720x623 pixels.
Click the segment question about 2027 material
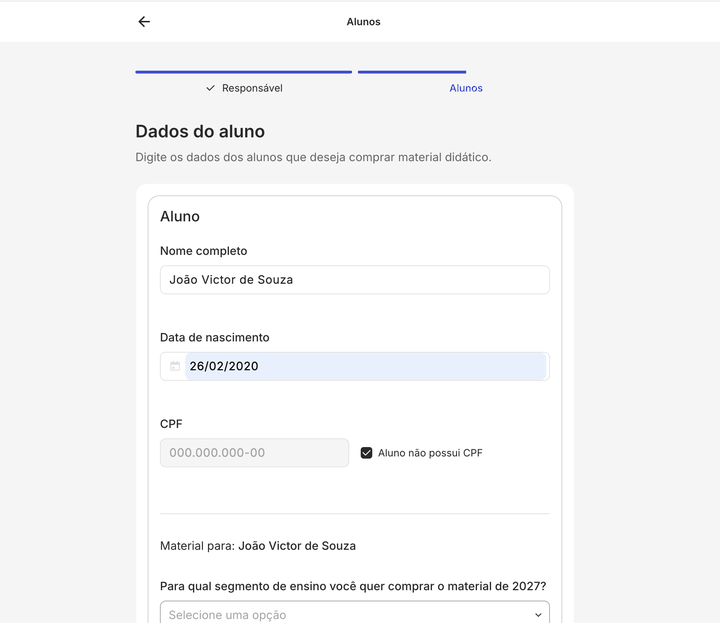[x=353, y=586]
